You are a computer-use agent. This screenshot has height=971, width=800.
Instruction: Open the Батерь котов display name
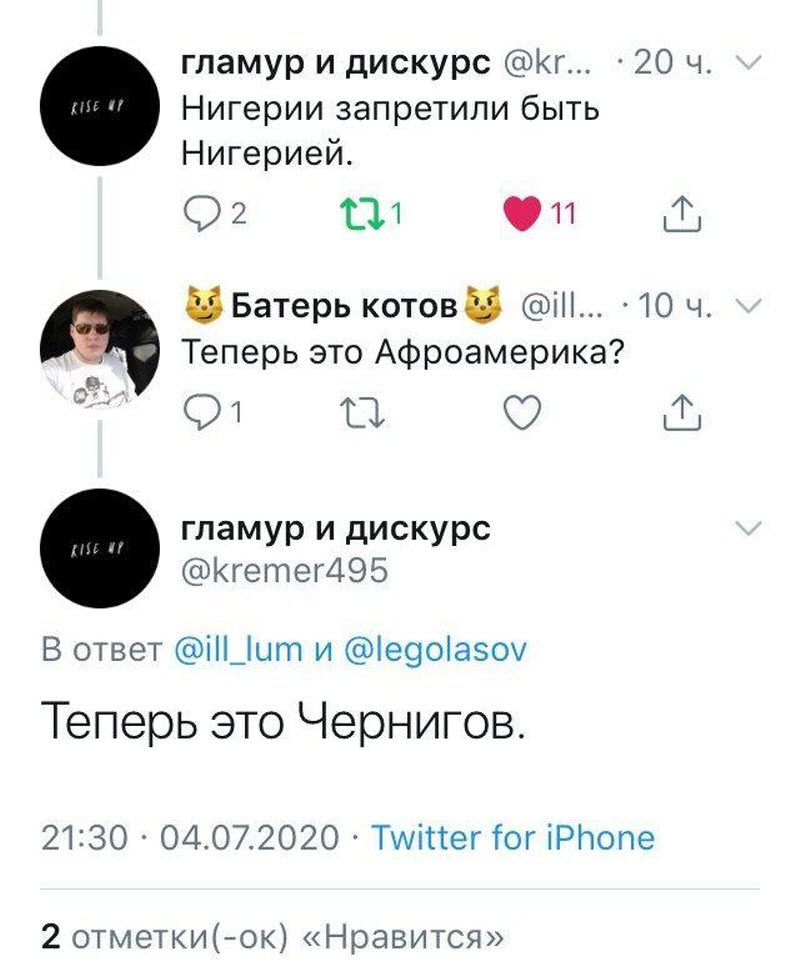pyautogui.click(x=344, y=305)
